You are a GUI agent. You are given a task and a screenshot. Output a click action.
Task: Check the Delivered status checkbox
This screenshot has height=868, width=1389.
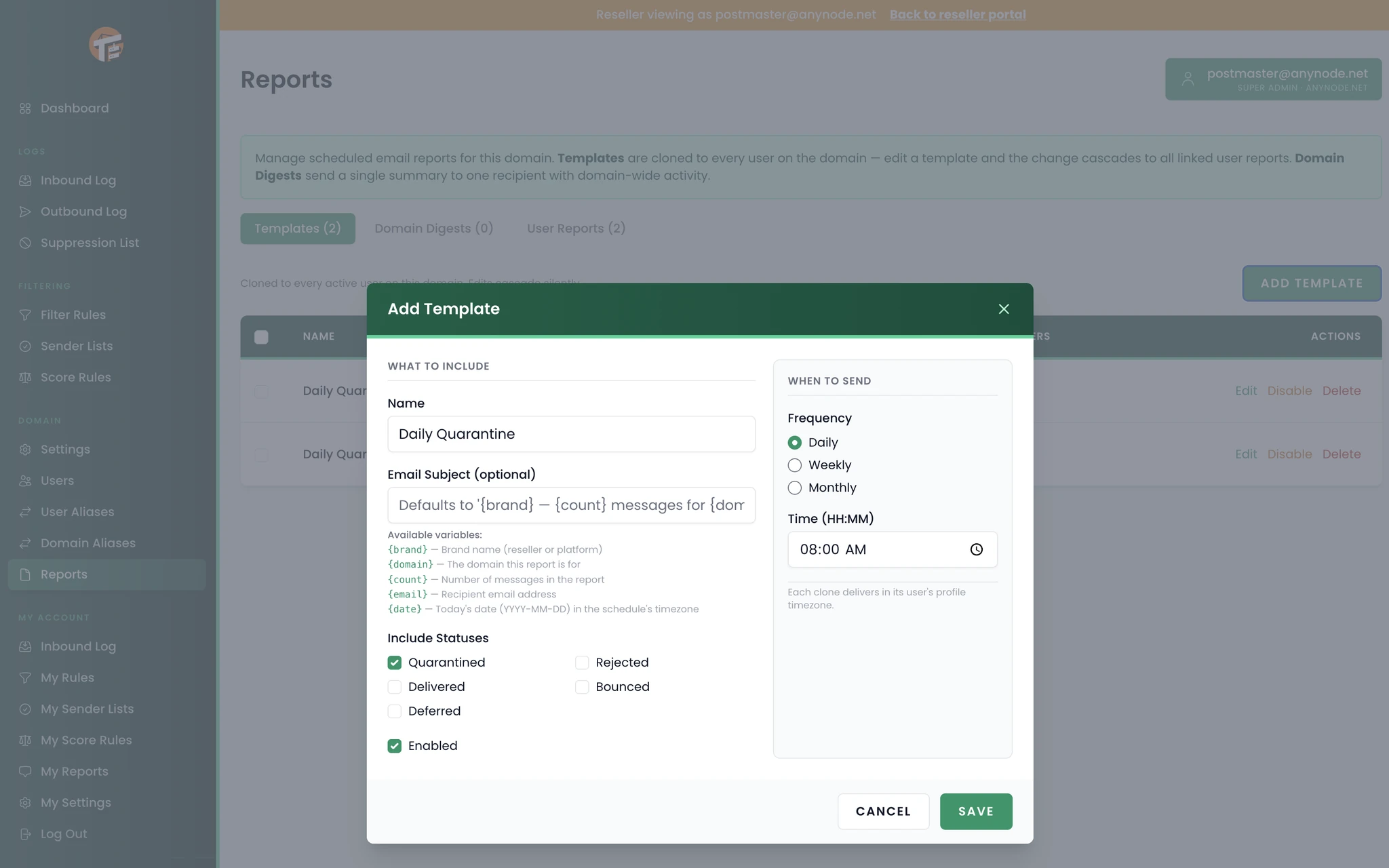pyautogui.click(x=394, y=687)
